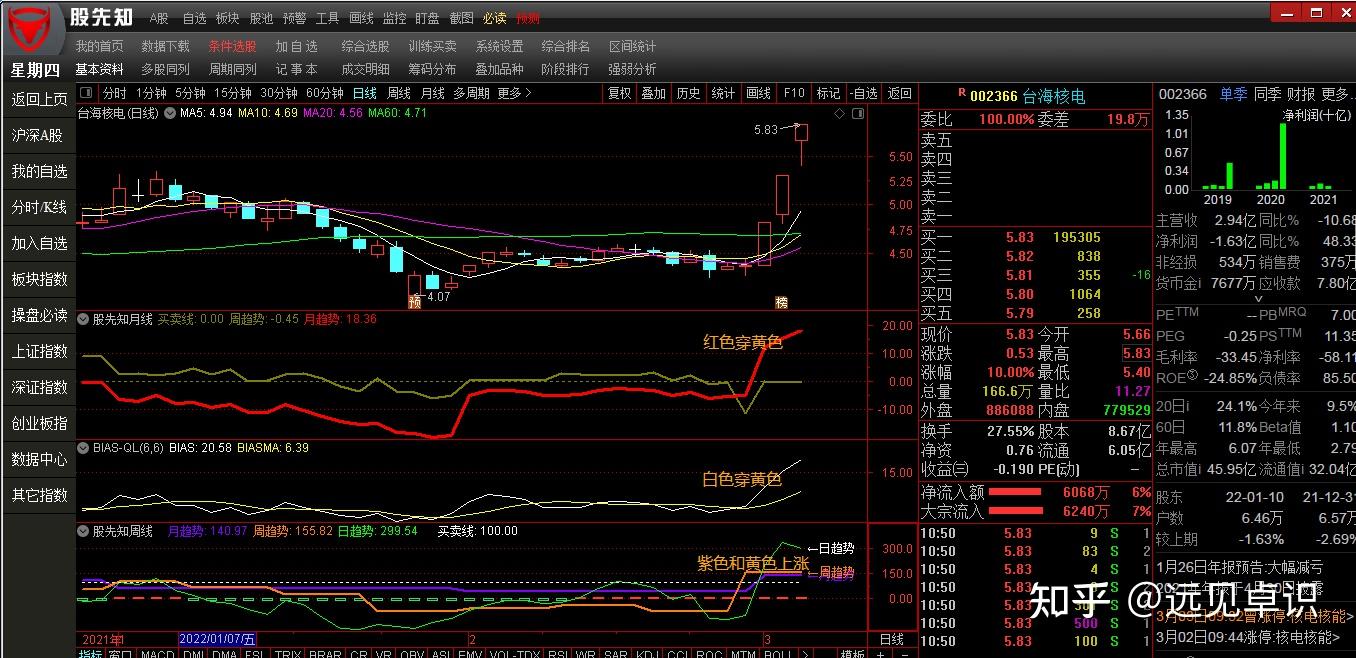Click the 条件选股 button

(232, 46)
